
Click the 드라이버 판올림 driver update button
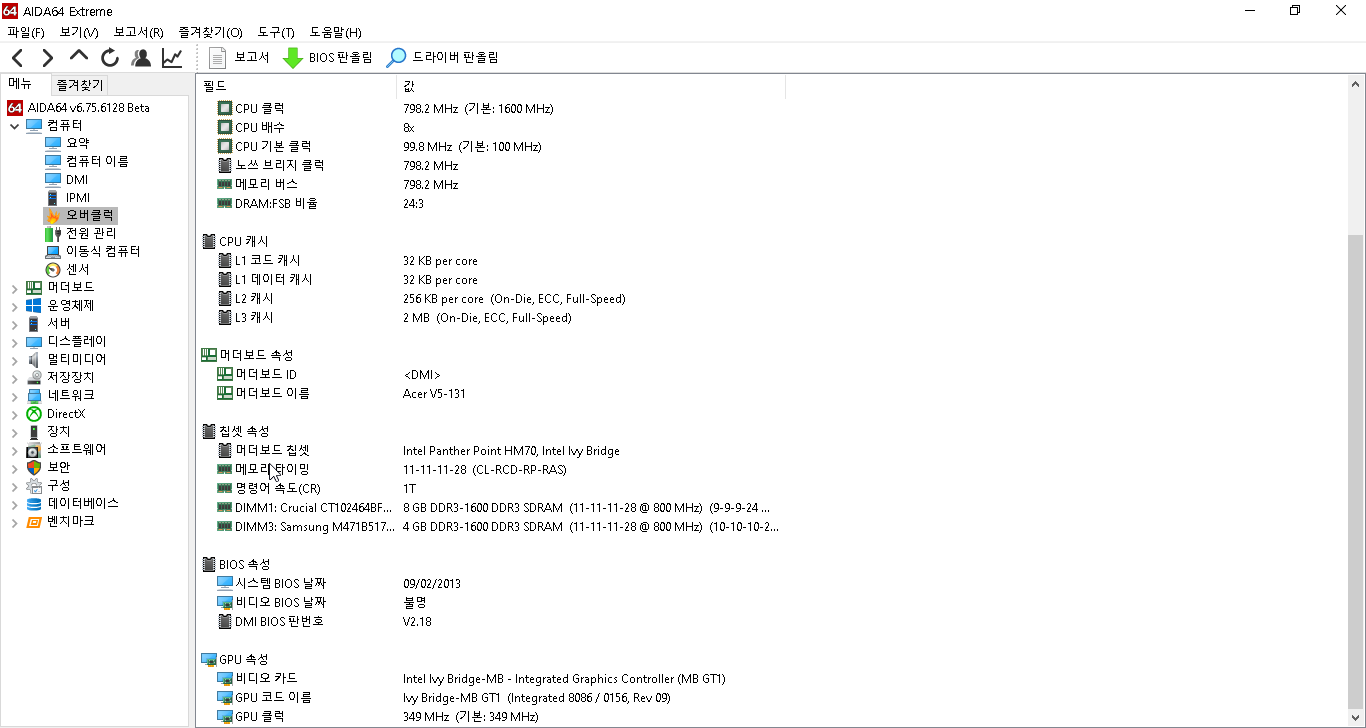(443, 58)
